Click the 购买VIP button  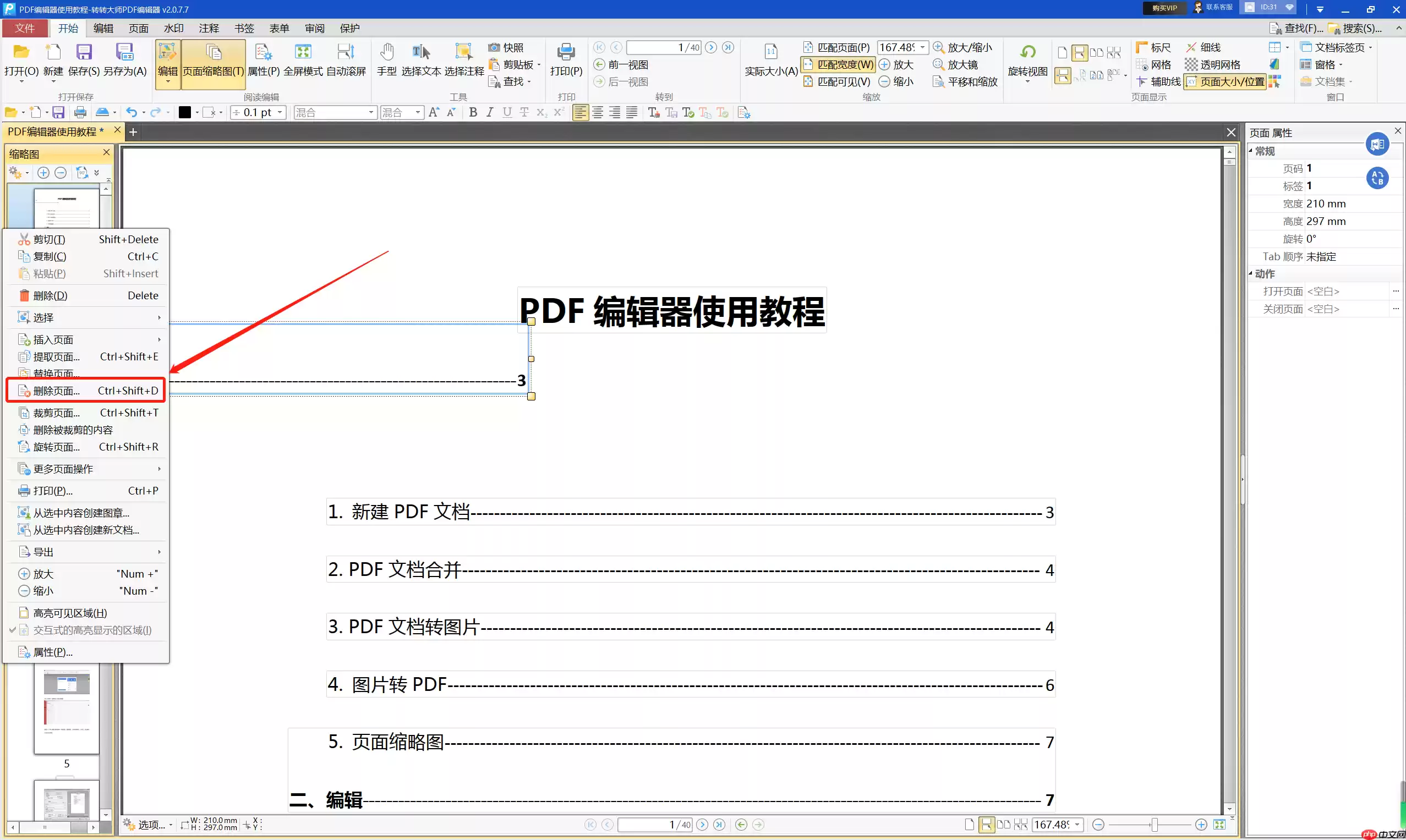click(1163, 8)
